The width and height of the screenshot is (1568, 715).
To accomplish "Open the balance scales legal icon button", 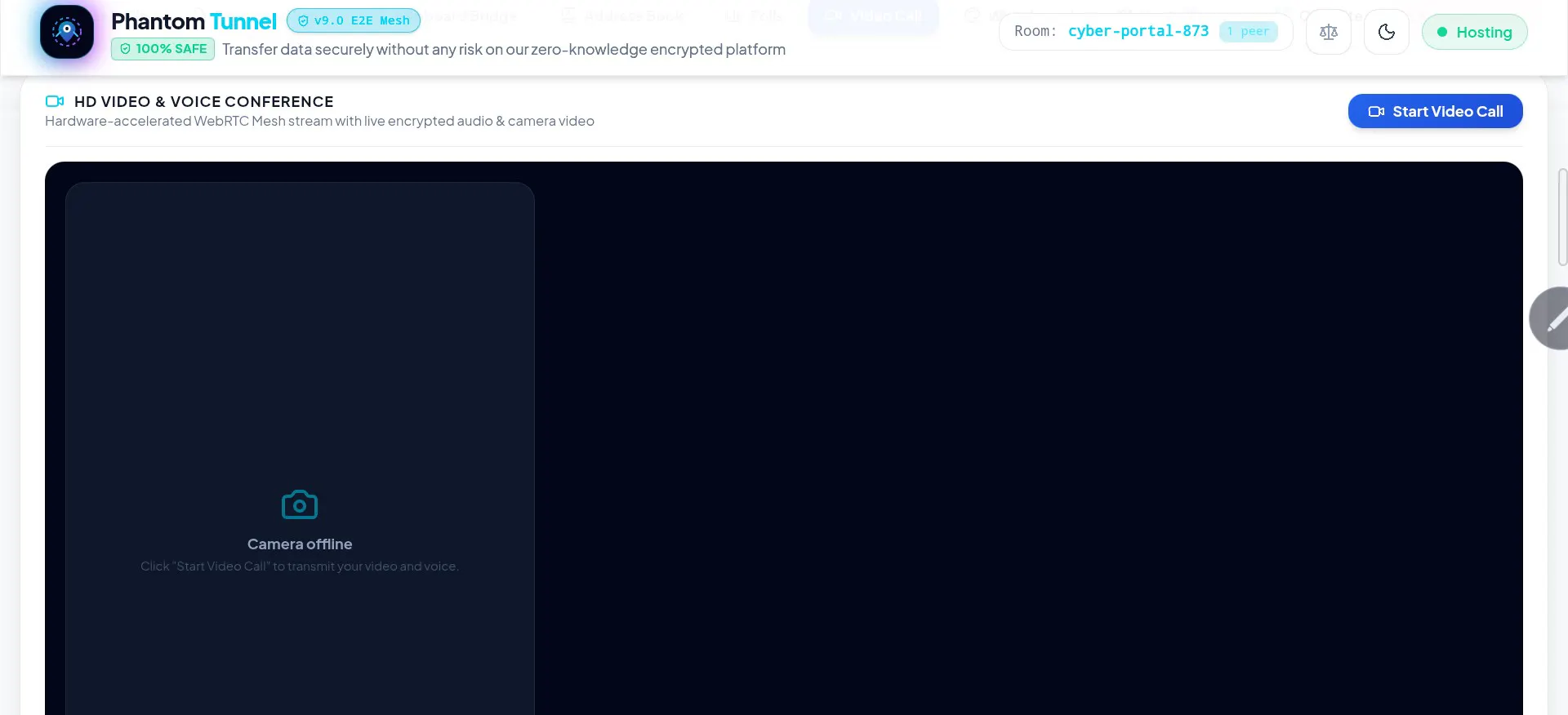I will (x=1329, y=32).
